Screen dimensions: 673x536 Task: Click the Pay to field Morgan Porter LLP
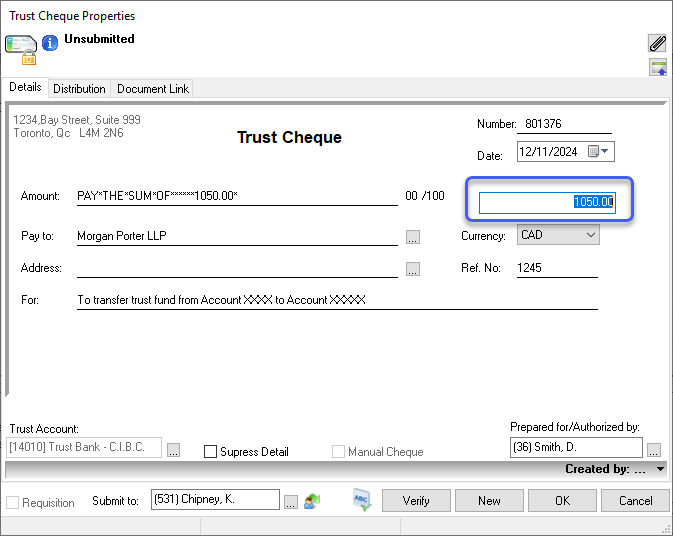click(x=237, y=236)
